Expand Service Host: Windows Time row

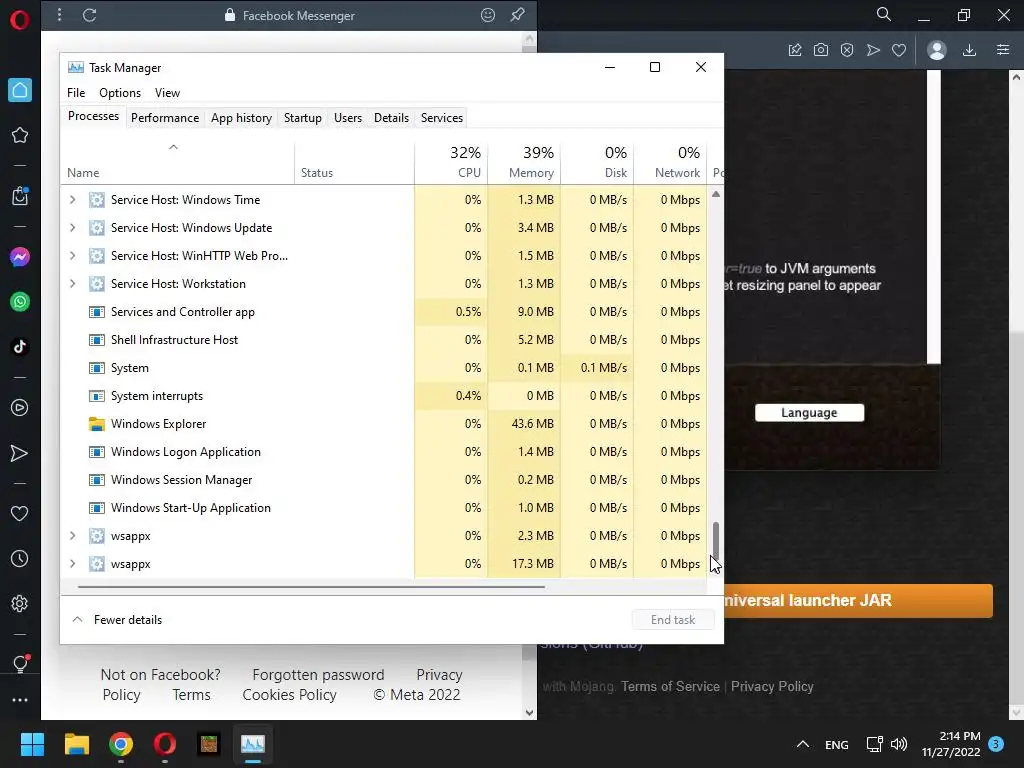72,200
